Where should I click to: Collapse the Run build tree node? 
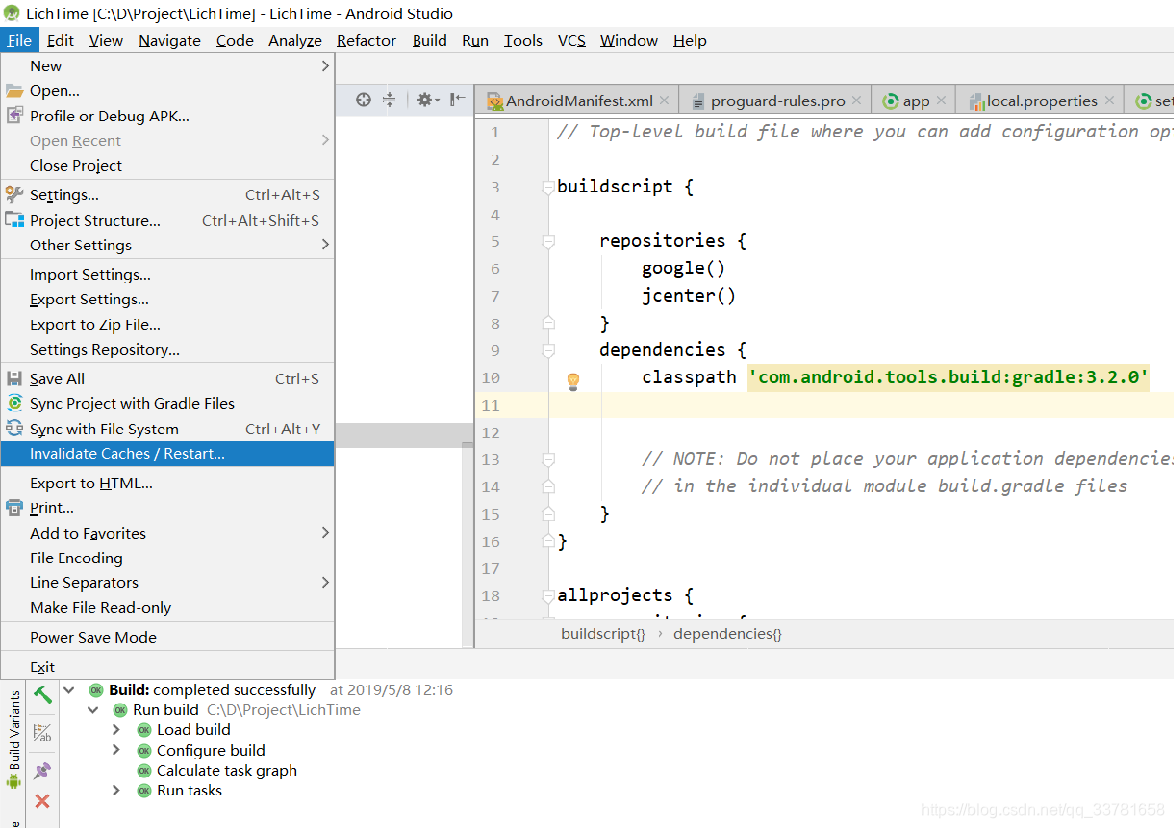[x=93, y=710]
